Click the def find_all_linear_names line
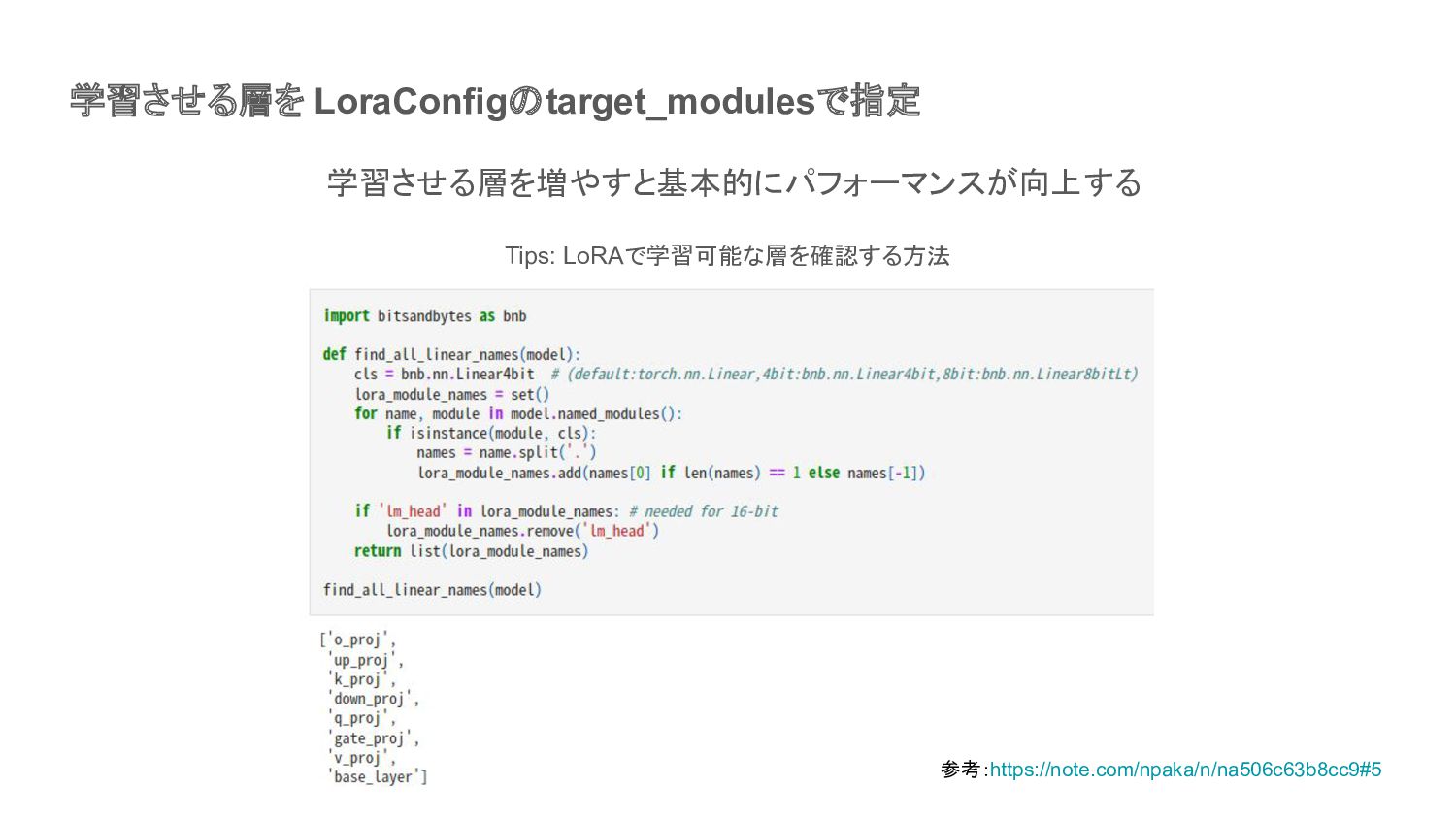Viewport: 1456px width, 819px height. coord(451,354)
